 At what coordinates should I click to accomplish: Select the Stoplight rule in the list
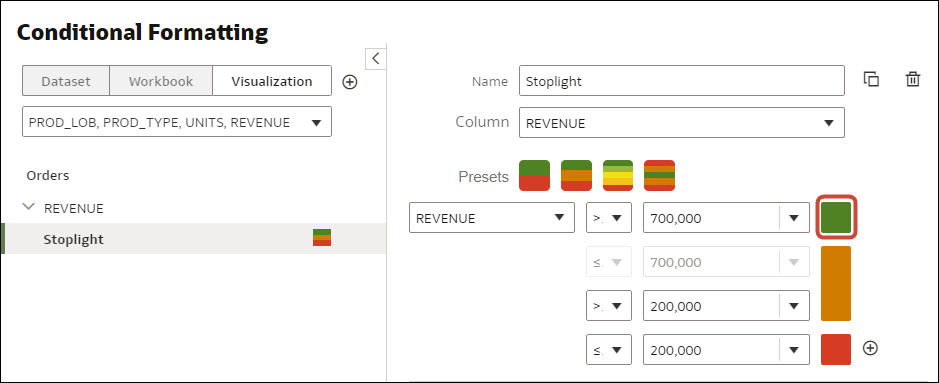(195, 239)
